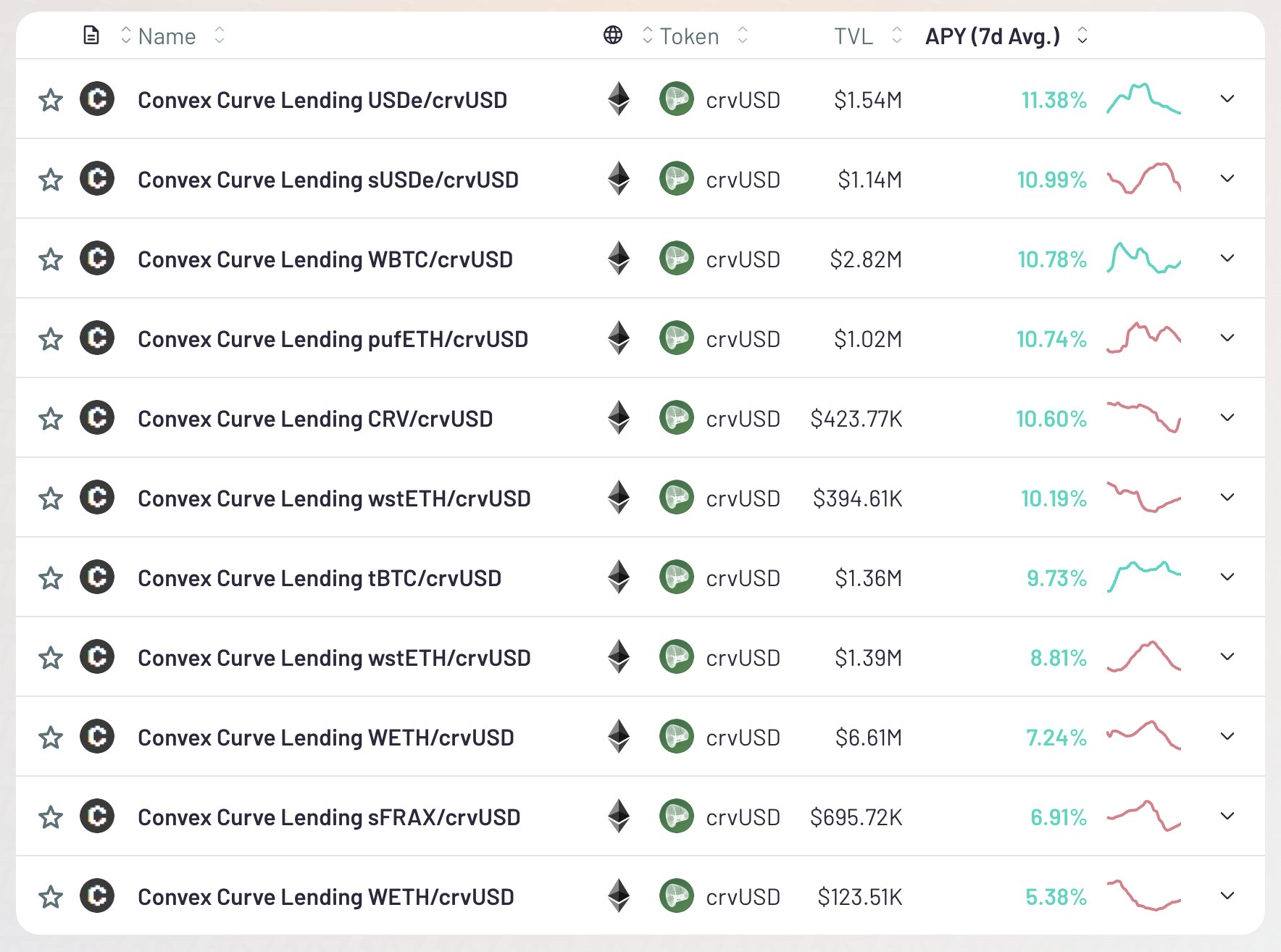Viewport: 1281px width, 952px height.
Task: Click Ethereum icon on pufETH/crvUSD row
Action: (x=618, y=338)
